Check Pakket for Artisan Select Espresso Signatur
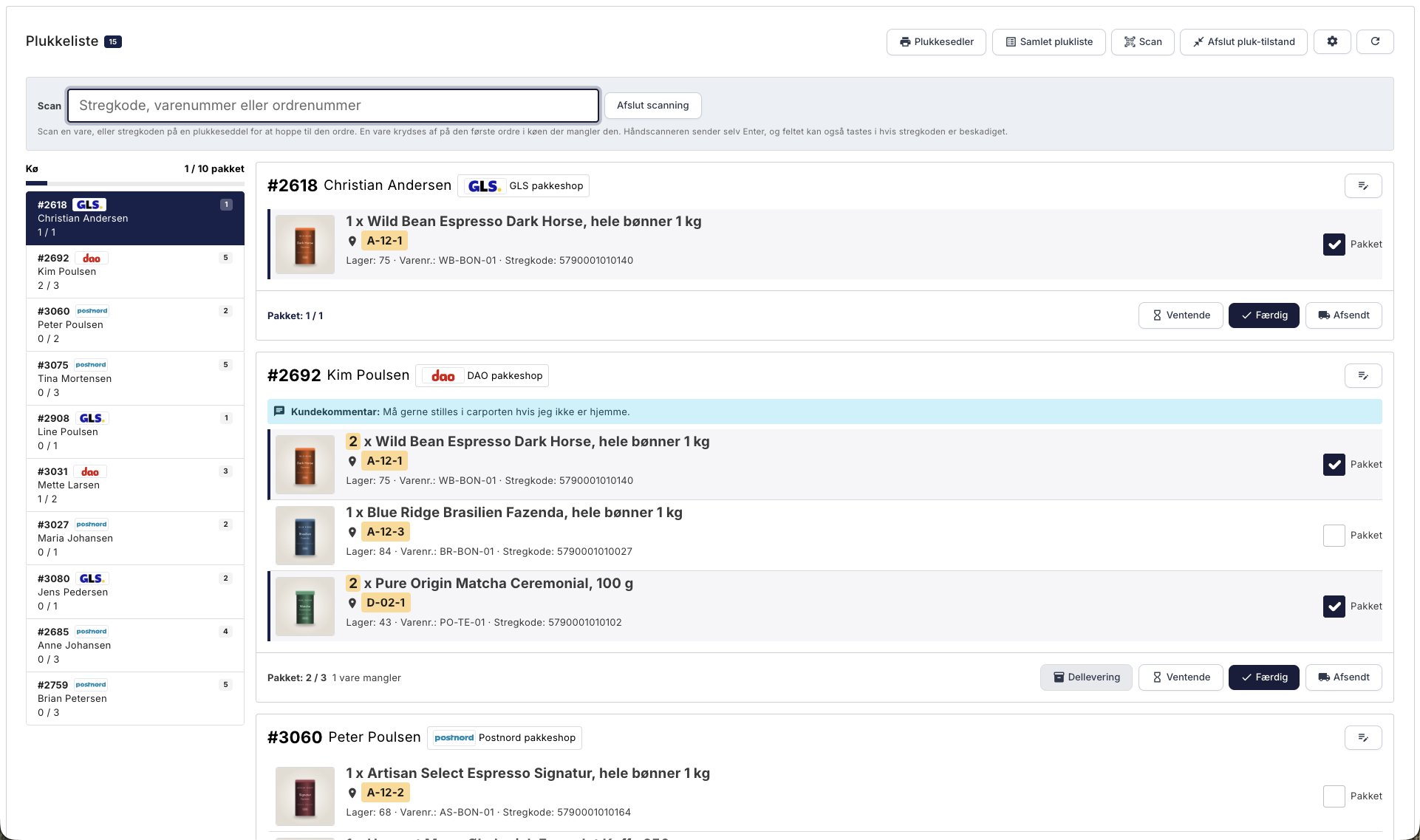1420x840 pixels. pos(1334,796)
